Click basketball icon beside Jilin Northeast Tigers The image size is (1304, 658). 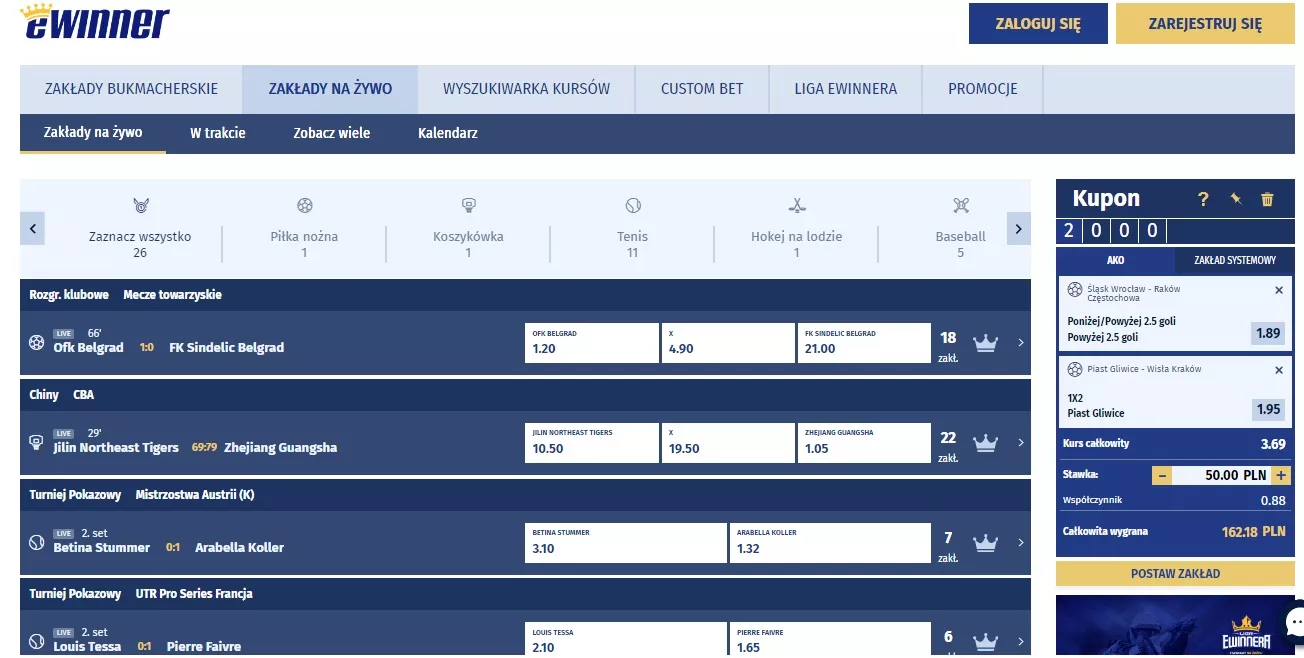(37, 442)
